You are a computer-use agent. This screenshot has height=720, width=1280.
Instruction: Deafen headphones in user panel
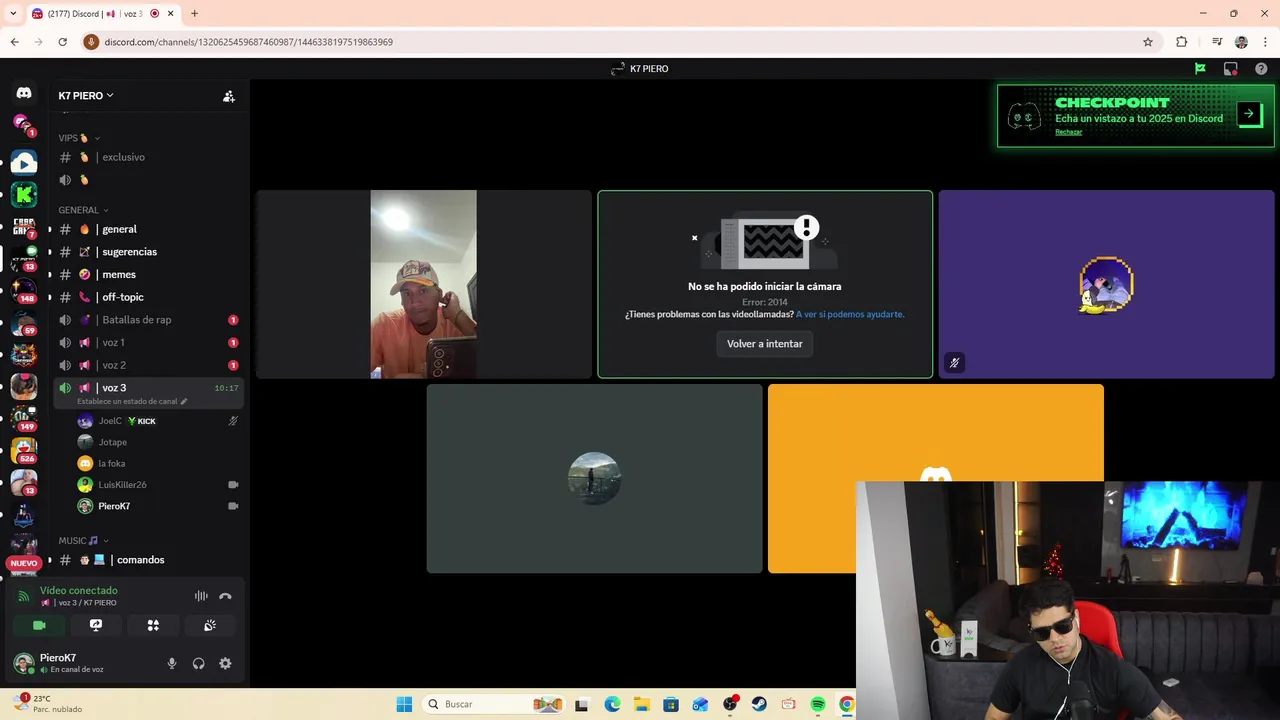coord(198,663)
